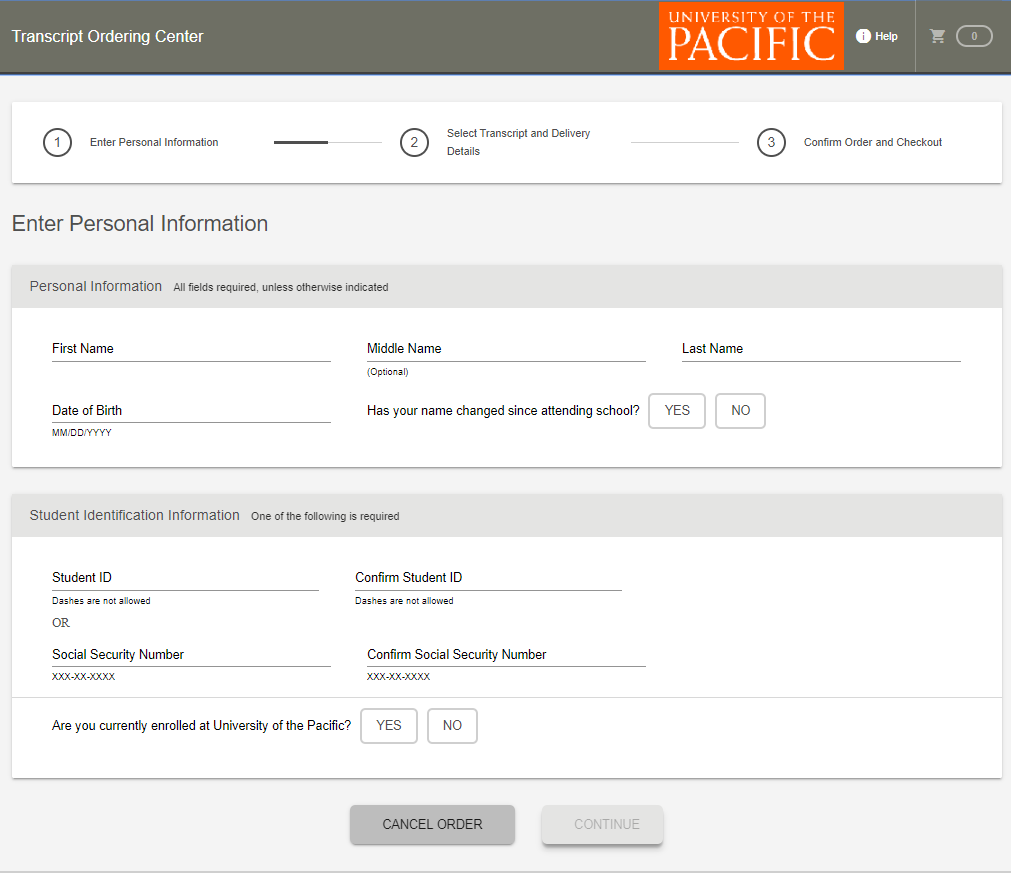Click Confirm Order and Checkout step label
Screen dimensions: 1011x873
(872, 142)
